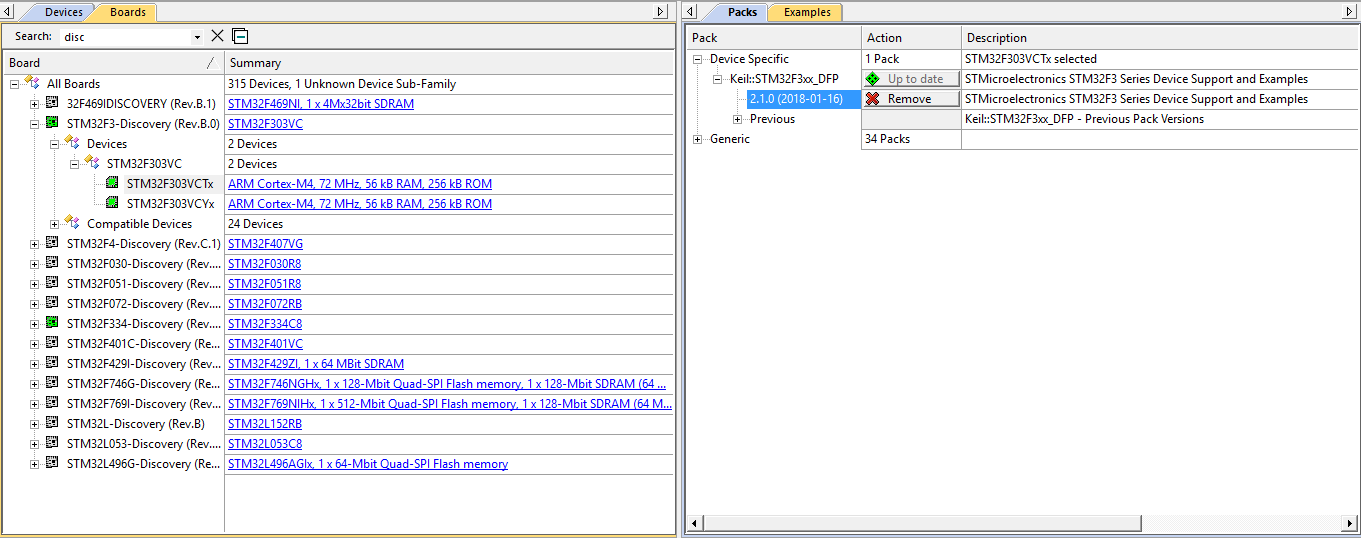Click the STM32F030-Discovery board icon
Viewport: 1361px width, 538px height.
52,264
